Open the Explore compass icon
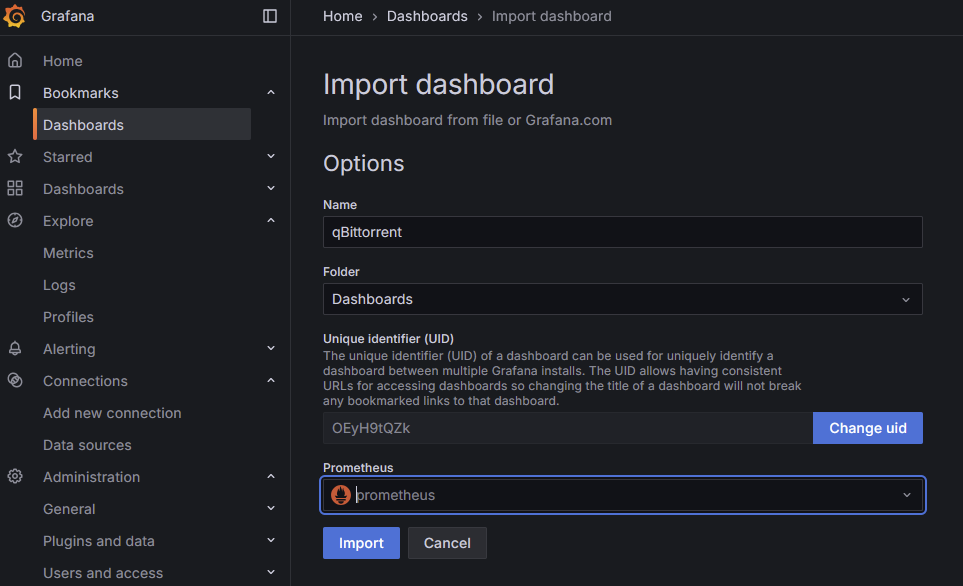This screenshot has height=586, width=963. [14, 221]
